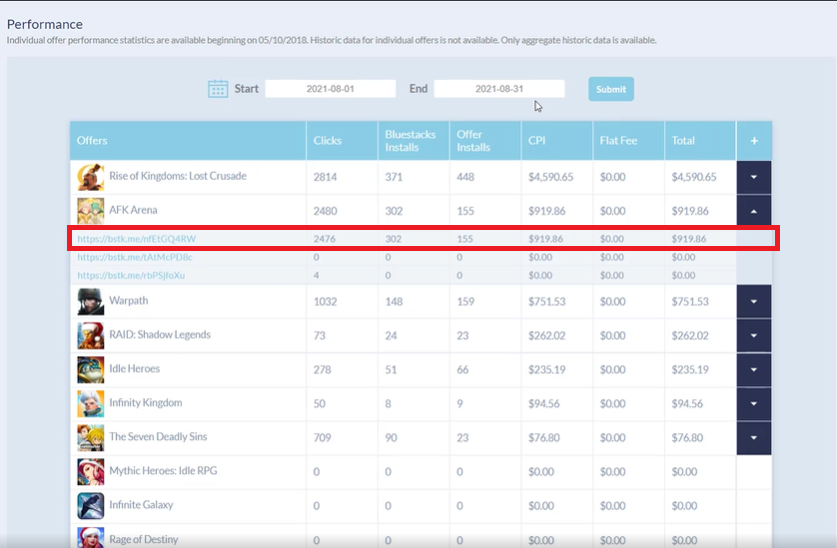Expand the Infinity Kingdom offer row
This screenshot has height=548, width=837.
point(754,403)
